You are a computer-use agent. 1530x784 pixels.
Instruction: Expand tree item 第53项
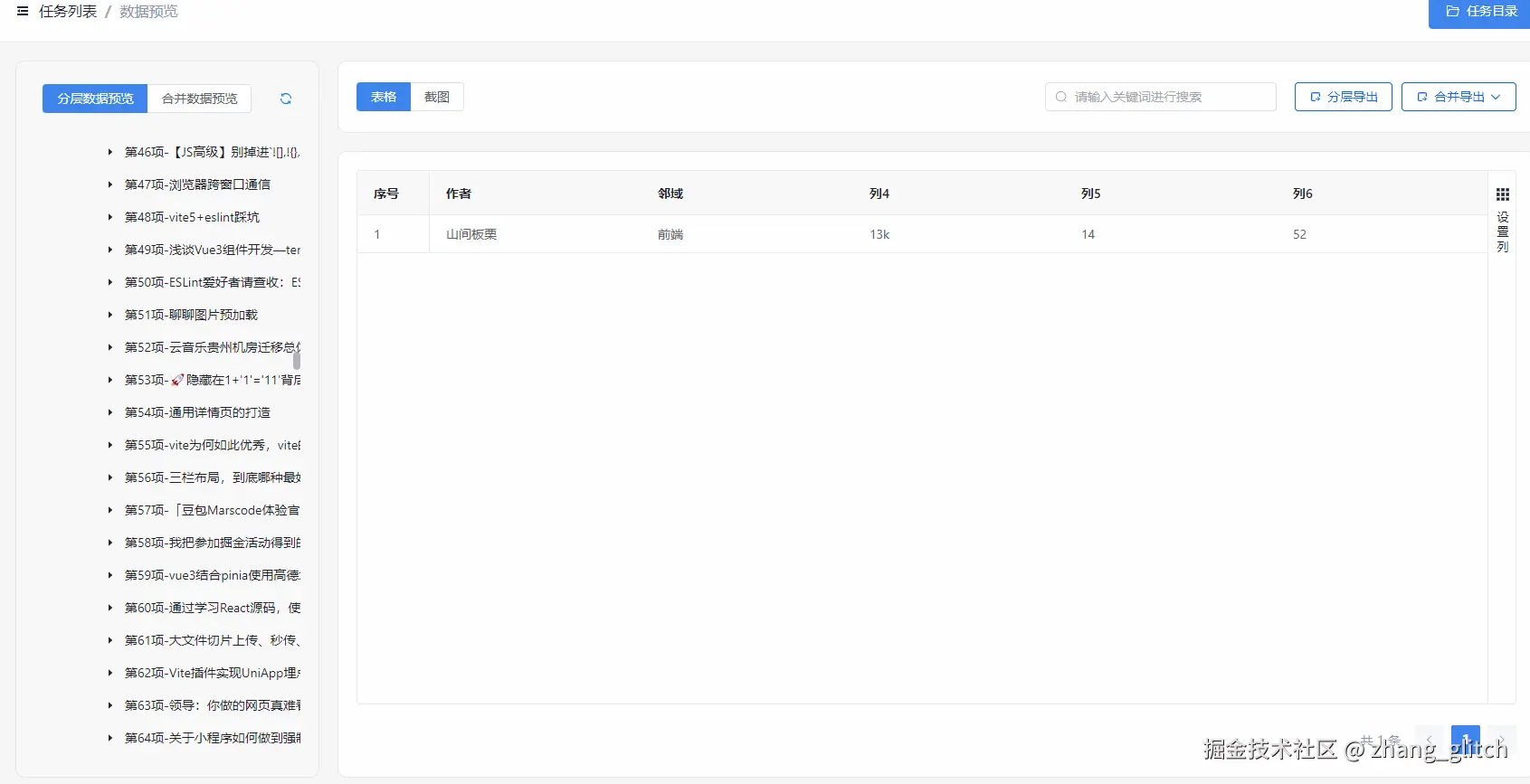110,380
